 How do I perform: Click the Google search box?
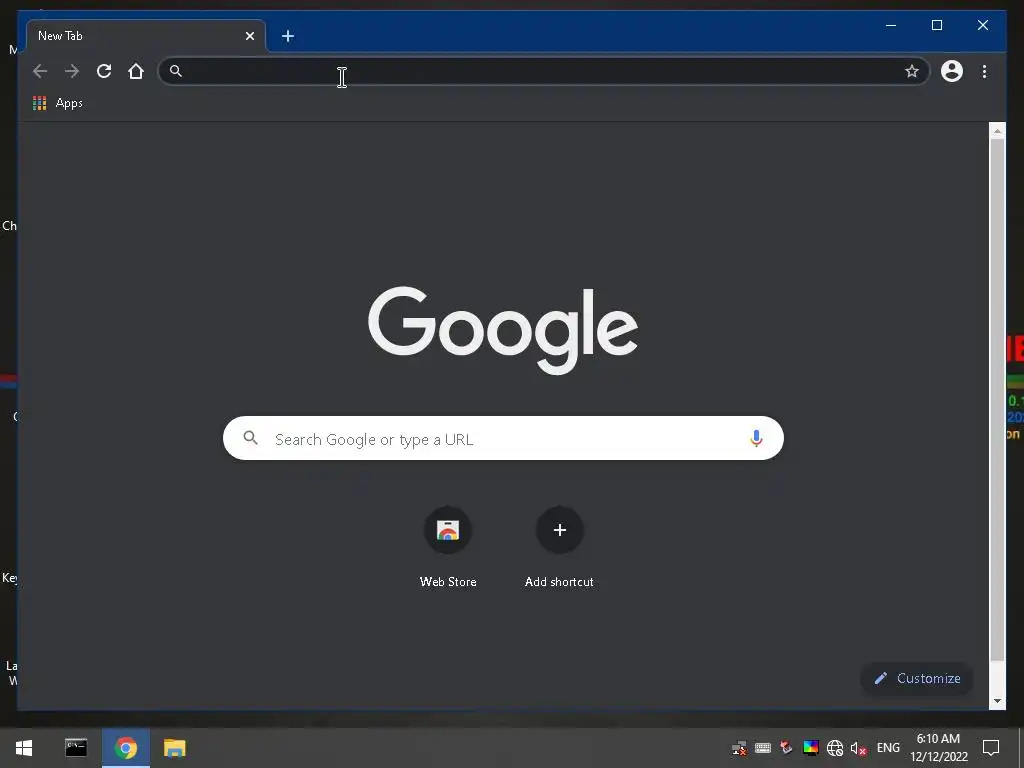tap(503, 438)
